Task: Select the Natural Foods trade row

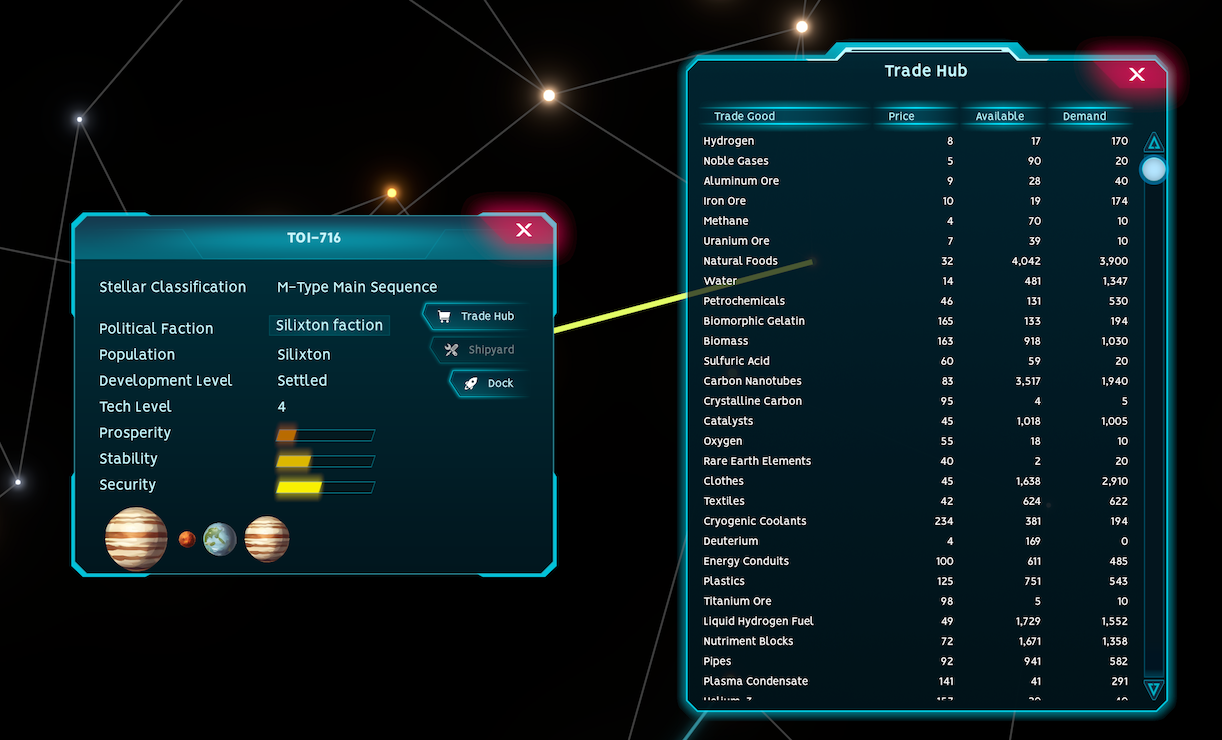Action: coord(740,261)
